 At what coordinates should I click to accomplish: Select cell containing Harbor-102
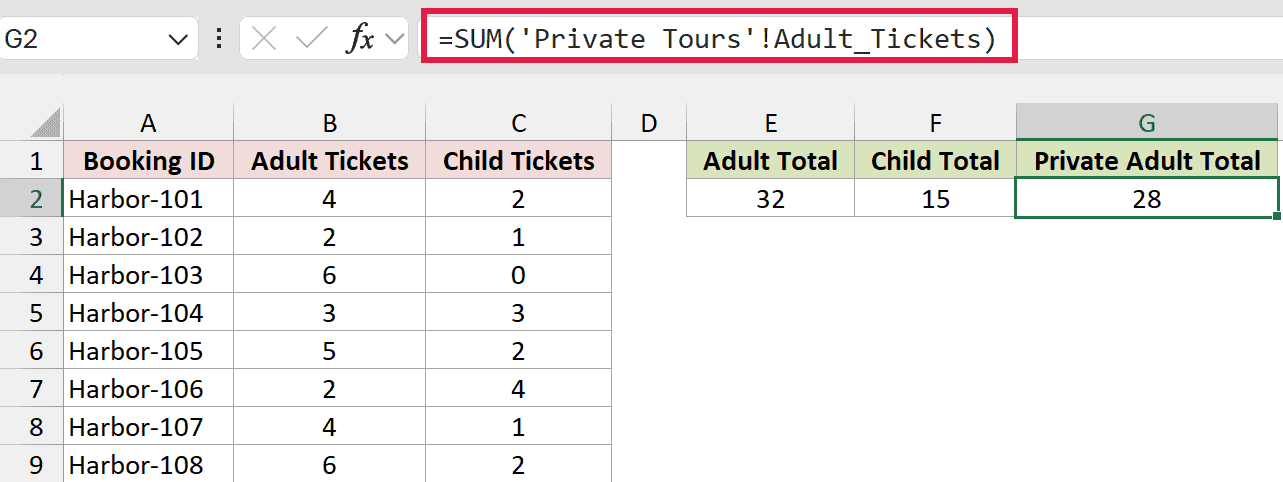[148, 237]
